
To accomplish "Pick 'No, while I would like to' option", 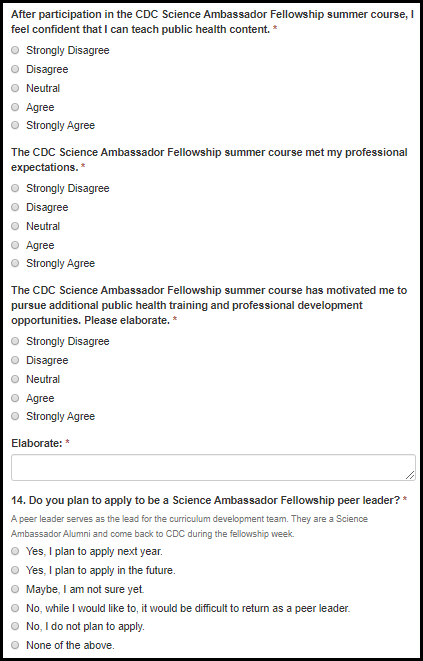I will [15, 608].
